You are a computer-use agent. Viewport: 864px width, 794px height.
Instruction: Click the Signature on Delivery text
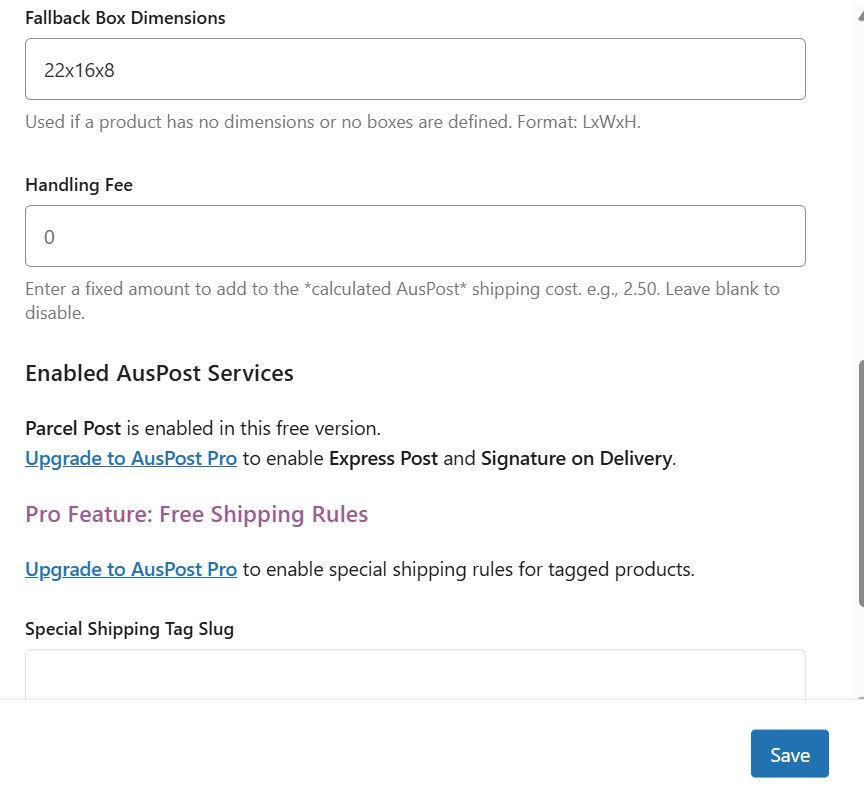(x=576, y=458)
